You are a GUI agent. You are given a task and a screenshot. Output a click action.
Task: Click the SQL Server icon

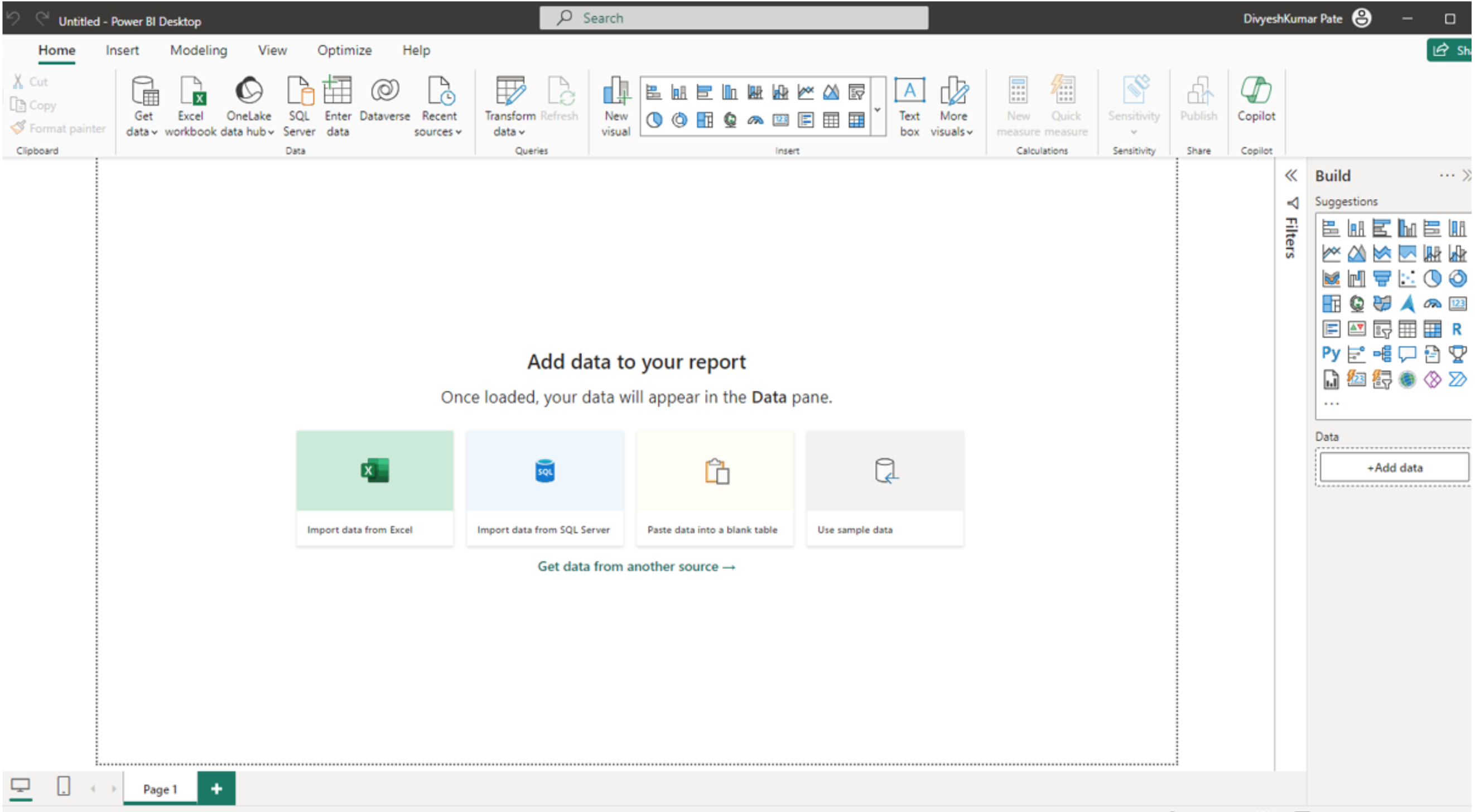(x=300, y=91)
